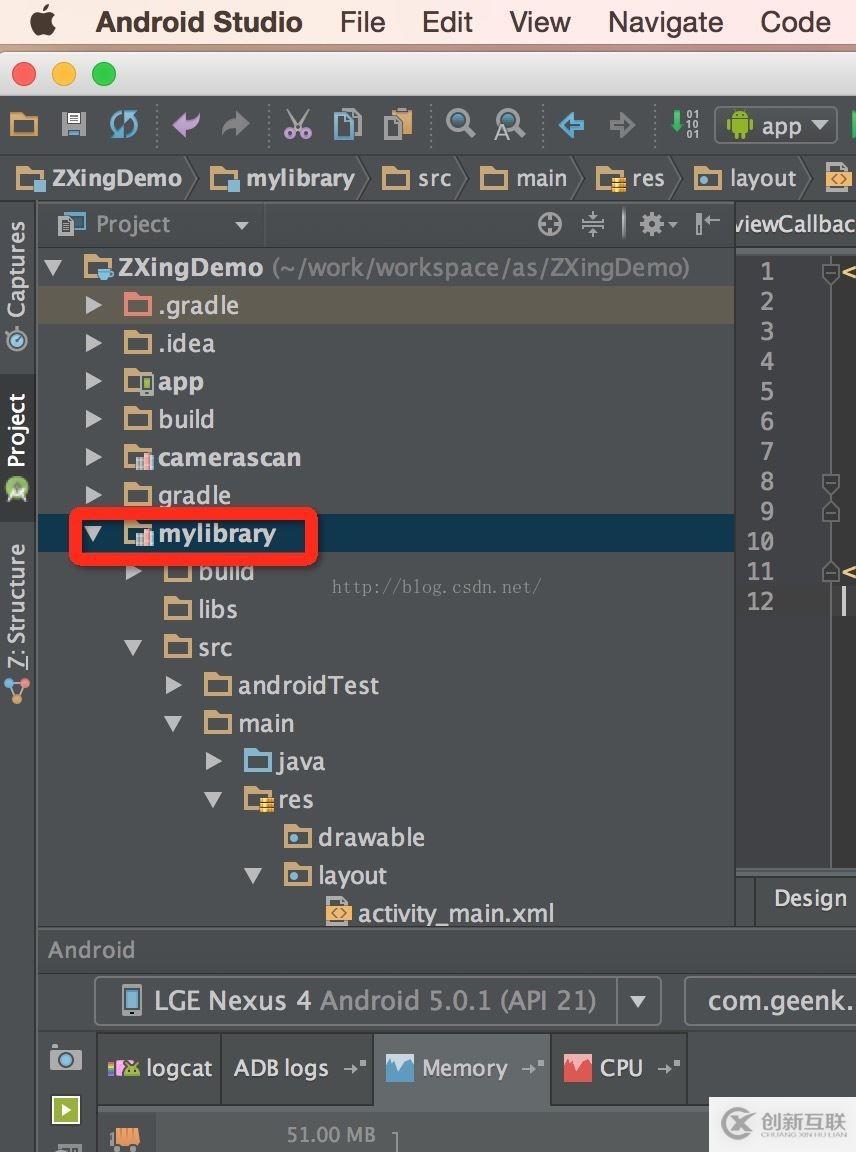
Task: Open the Navigate menu
Action: point(665,22)
